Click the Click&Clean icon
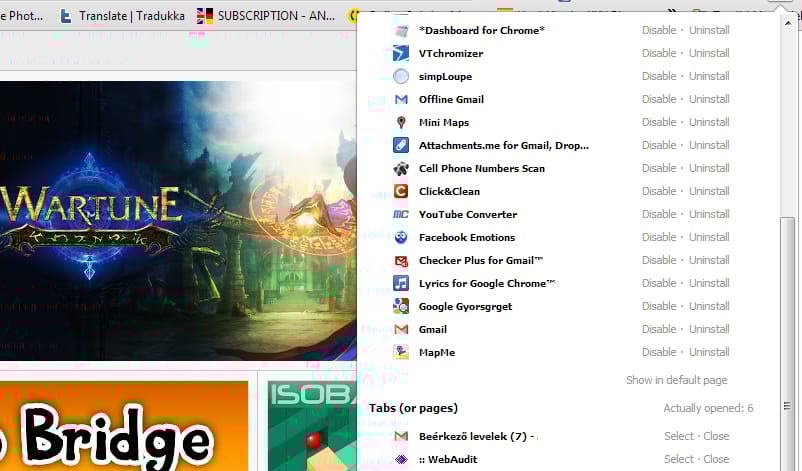This screenshot has height=471, width=802. tap(401, 191)
